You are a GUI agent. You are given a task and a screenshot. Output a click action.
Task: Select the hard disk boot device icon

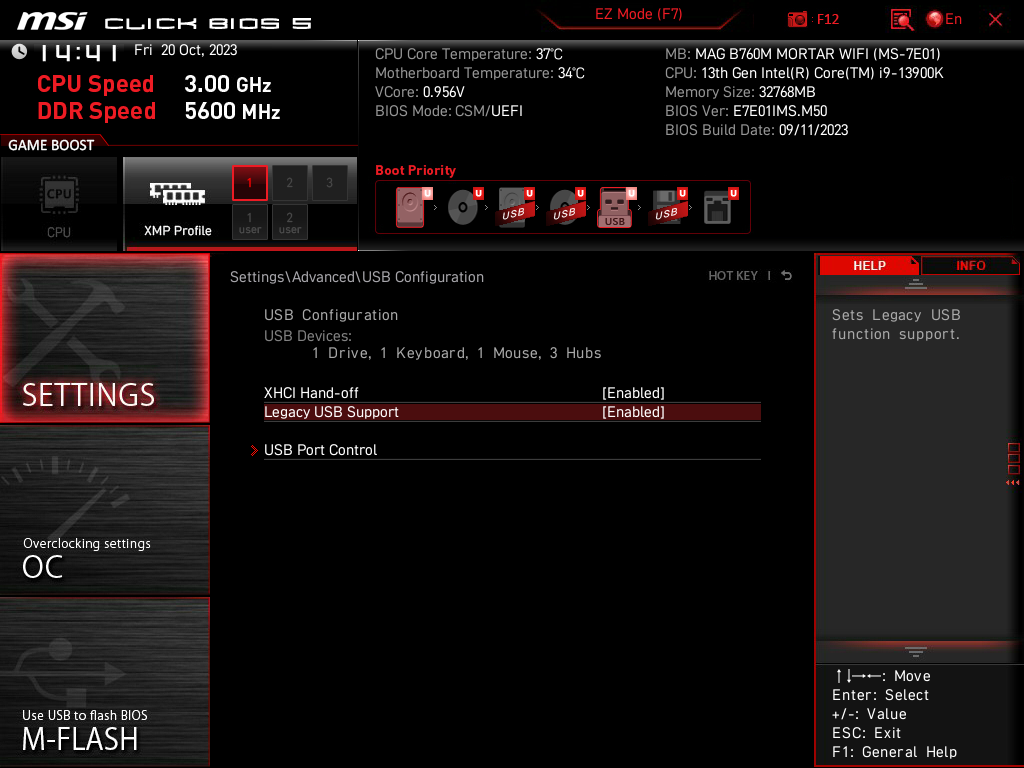(410, 207)
